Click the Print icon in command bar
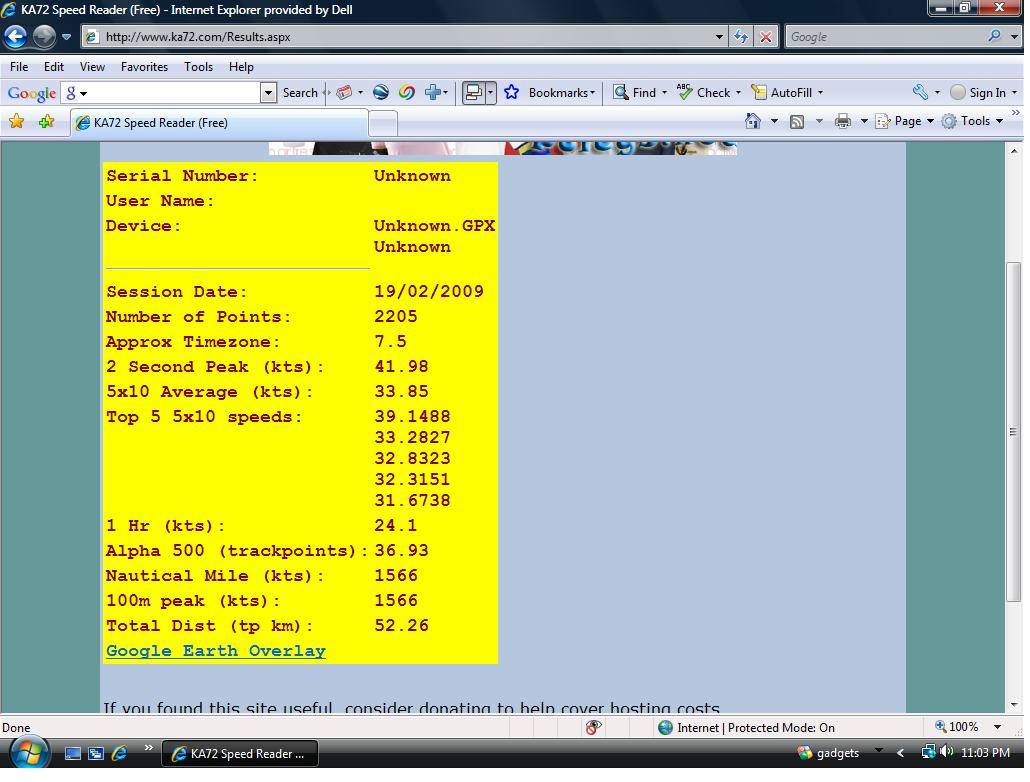Image resolution: width=1030 pixels, height=782 pixels. [843, 121]
